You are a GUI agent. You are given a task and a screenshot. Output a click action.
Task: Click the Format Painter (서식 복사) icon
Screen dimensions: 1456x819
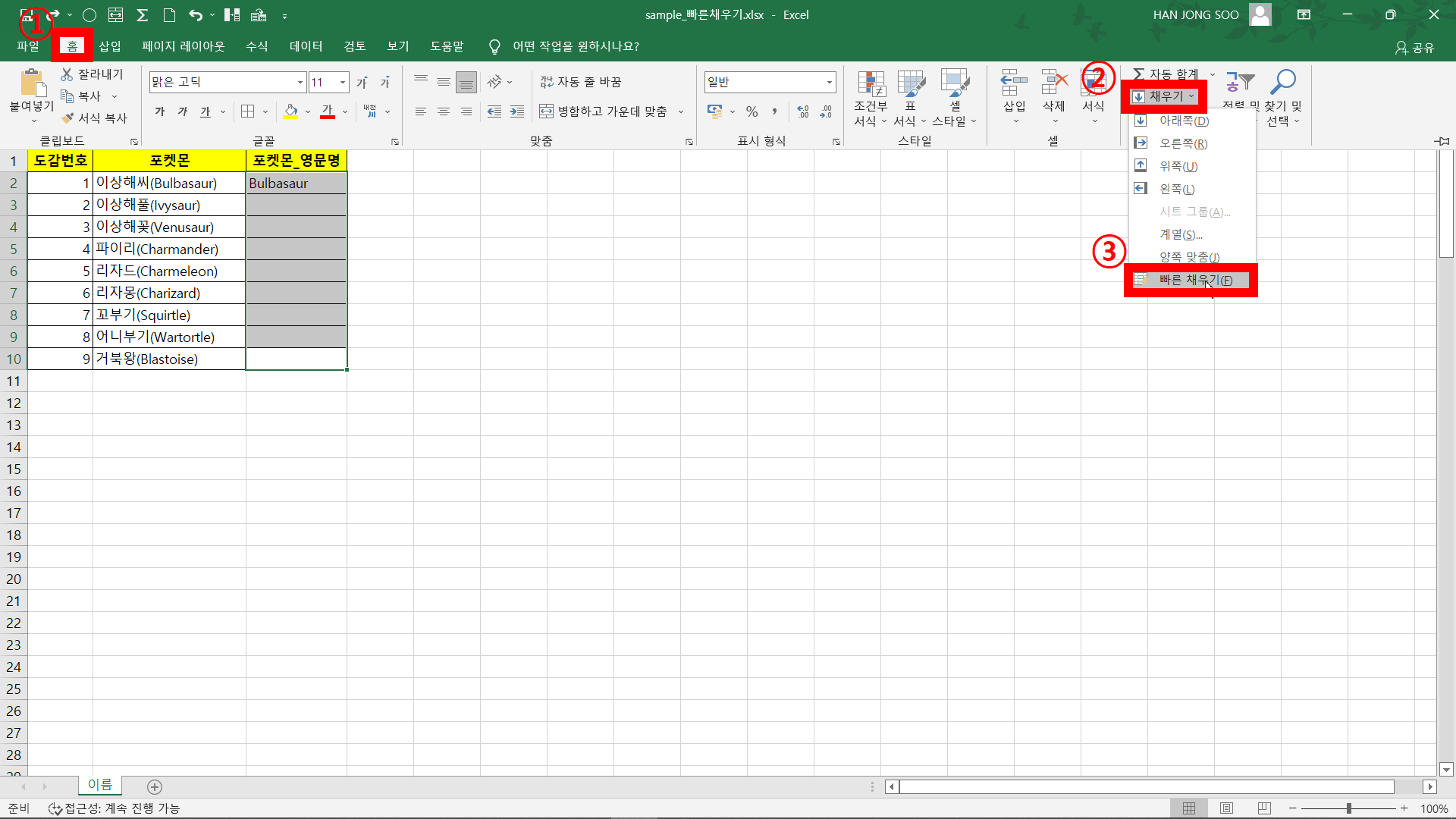[x=68, y=118]
